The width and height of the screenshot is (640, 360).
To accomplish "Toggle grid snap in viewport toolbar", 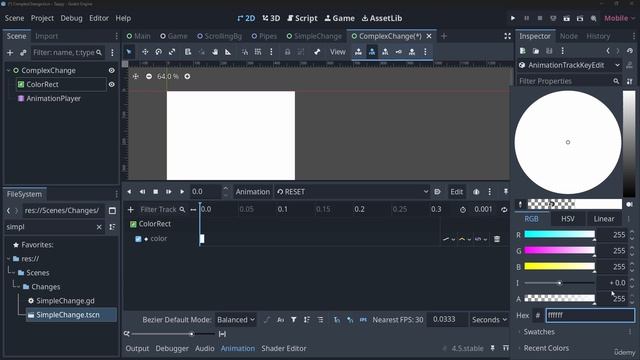I will click(x=258, y=52).
